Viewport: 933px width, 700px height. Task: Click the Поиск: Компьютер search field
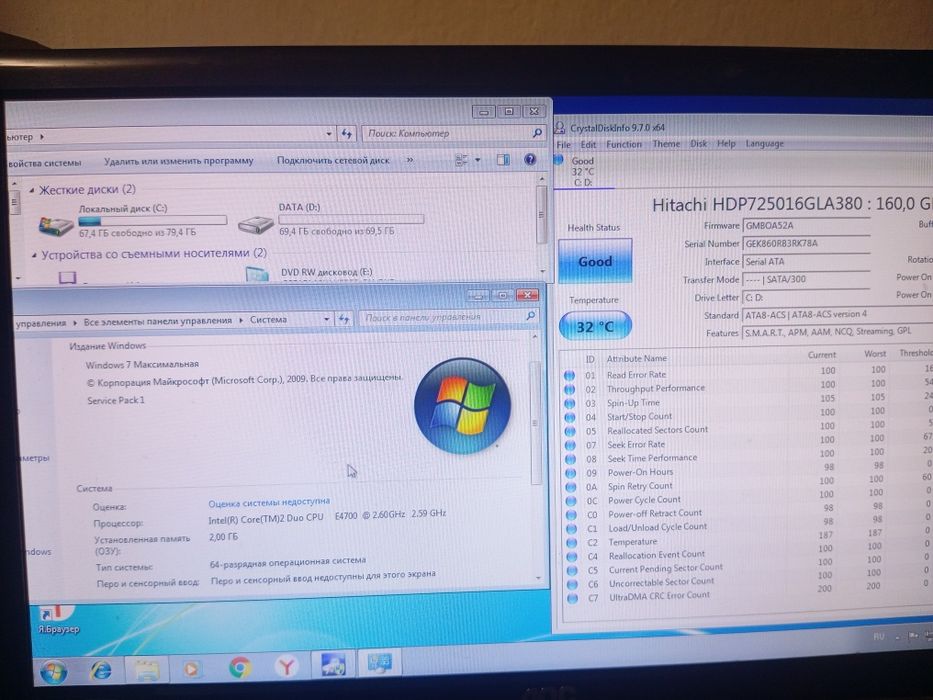point(447,133)
